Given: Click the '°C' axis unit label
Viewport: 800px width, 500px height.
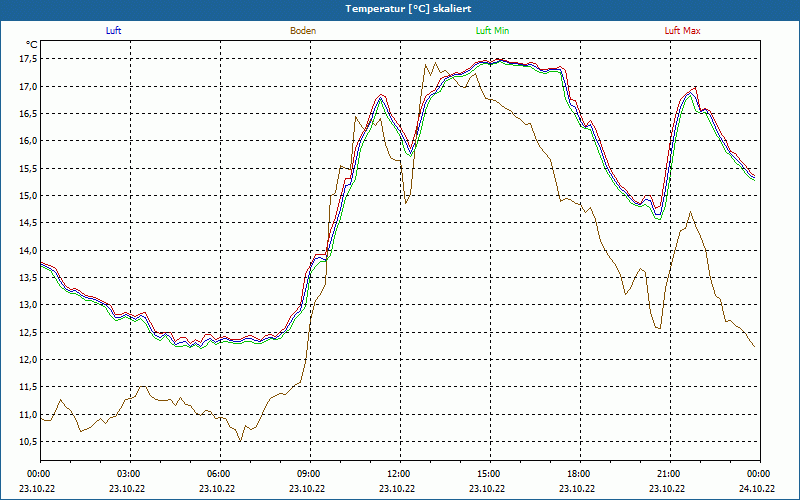Looking at the screenshot, I should [32, 45].
